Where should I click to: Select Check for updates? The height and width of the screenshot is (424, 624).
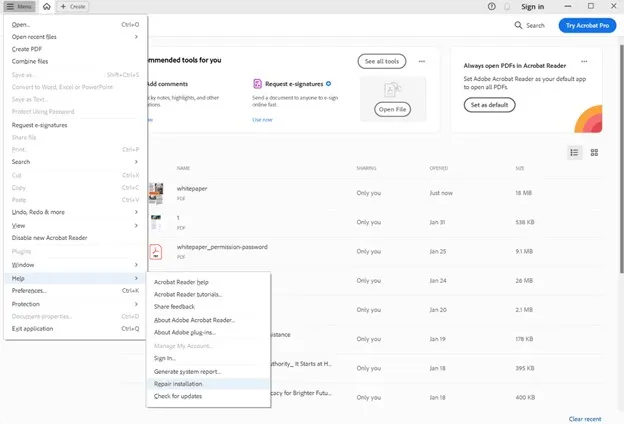[x=209, y=396]
